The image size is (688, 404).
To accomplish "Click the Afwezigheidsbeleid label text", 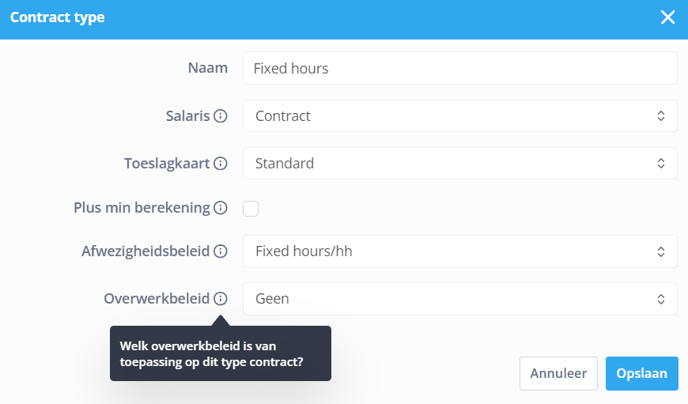I will (x=146, y=251).
